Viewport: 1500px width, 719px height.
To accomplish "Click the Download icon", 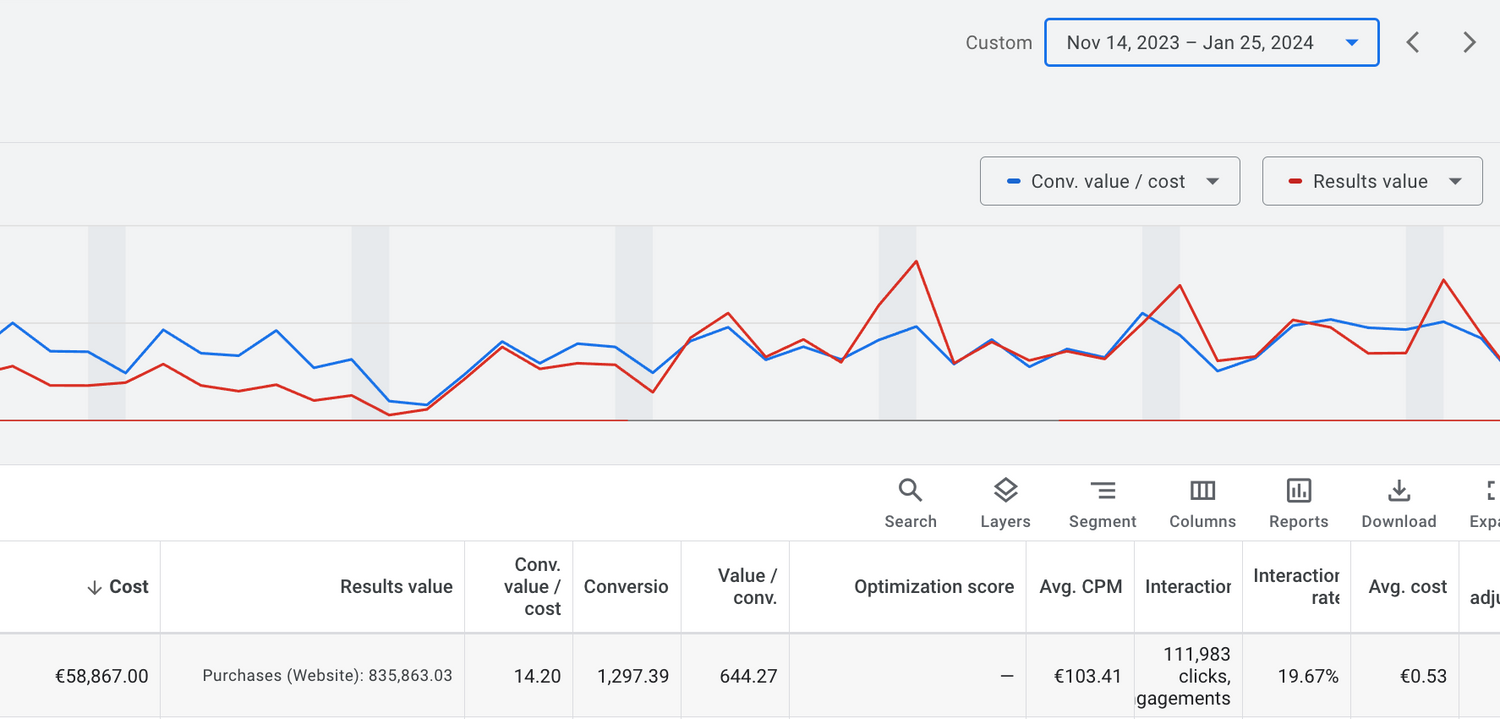I will [x=1398, y=491].
